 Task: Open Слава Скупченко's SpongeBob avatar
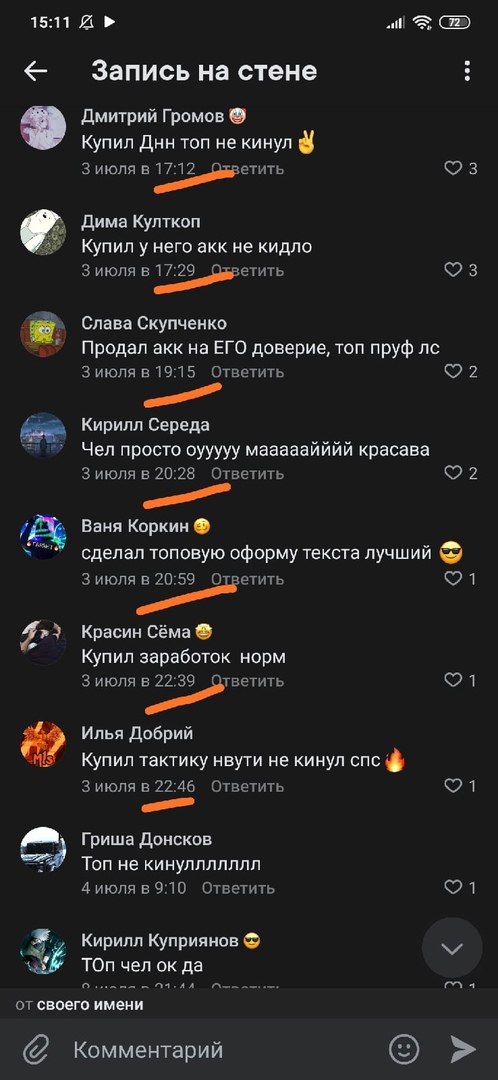(x=43, y=334)
